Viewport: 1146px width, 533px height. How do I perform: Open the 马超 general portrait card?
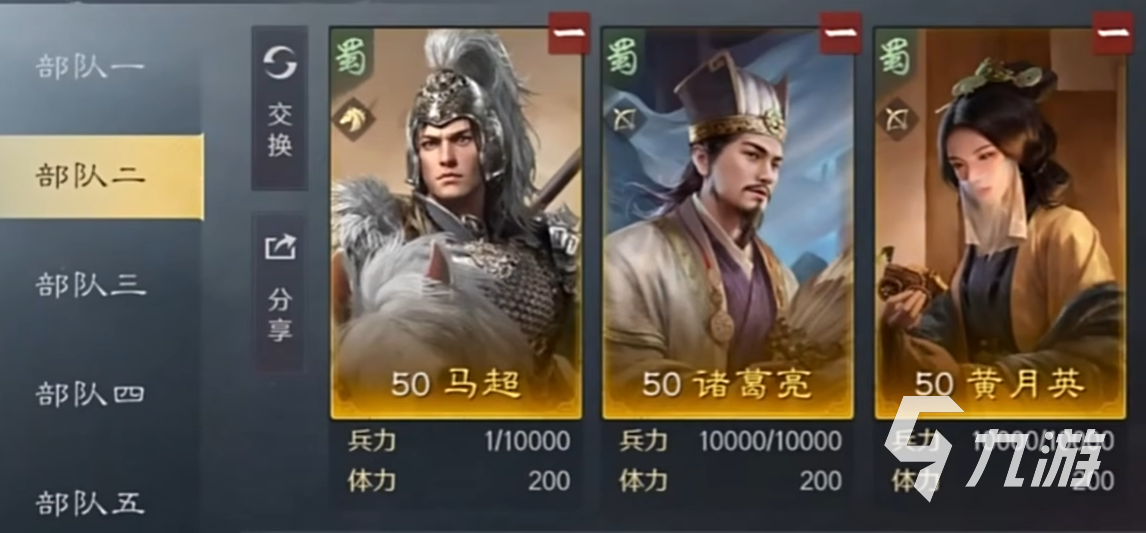456,223
